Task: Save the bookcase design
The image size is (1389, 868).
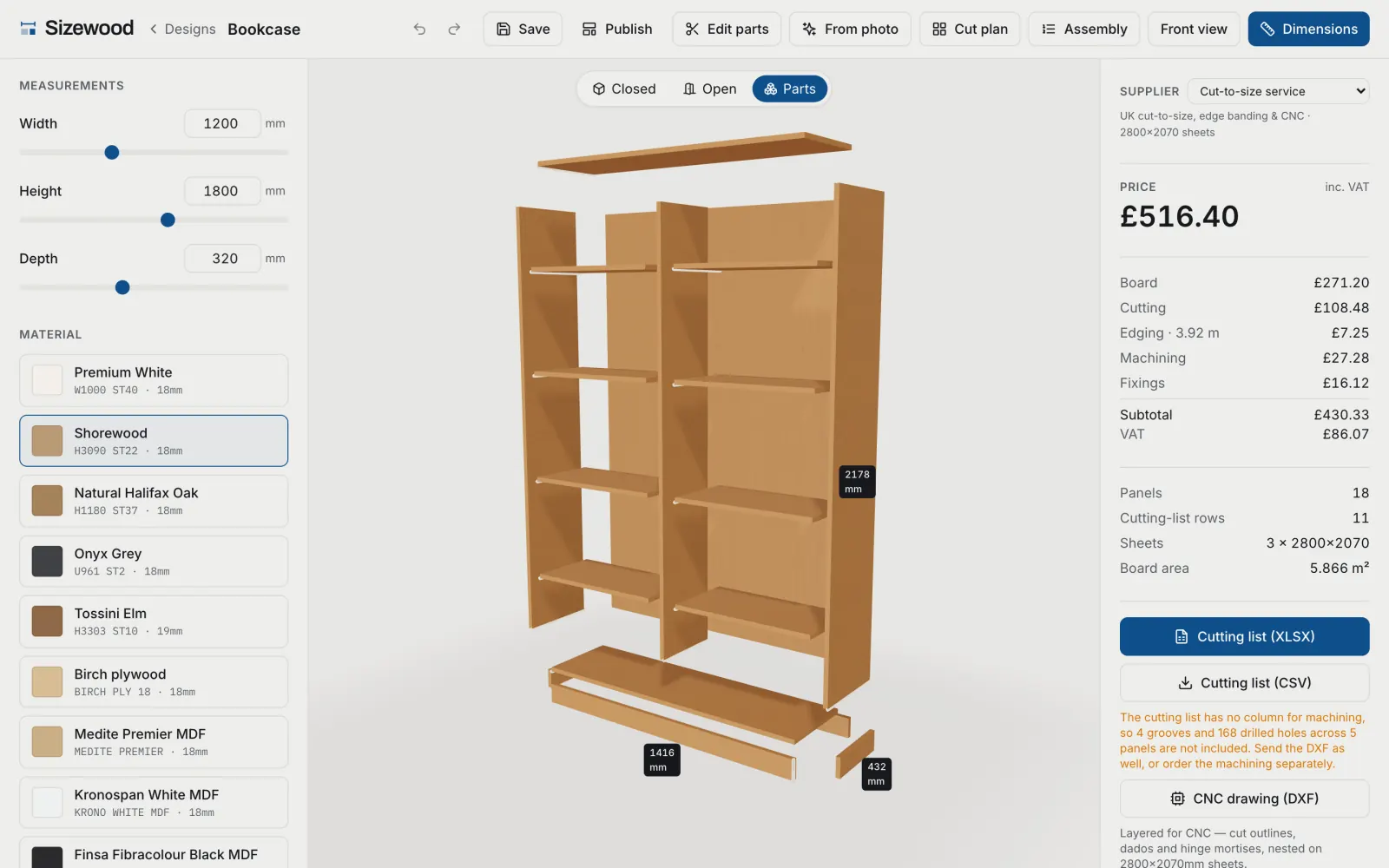Action: (x=523, y=29)
